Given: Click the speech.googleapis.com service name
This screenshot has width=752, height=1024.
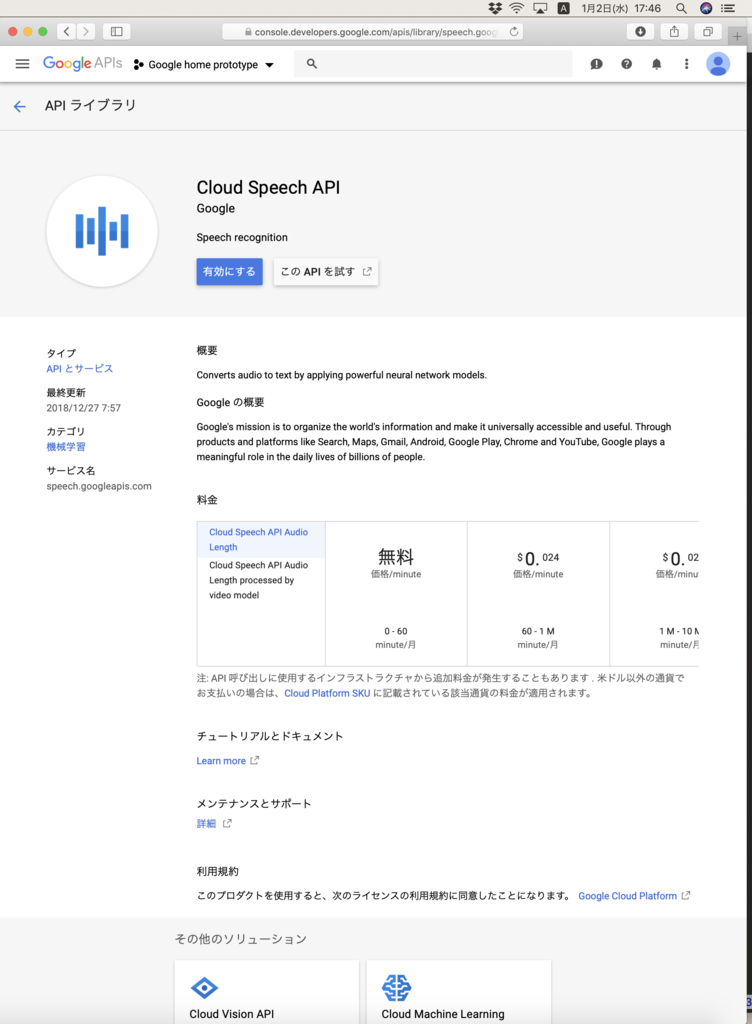Looking at the screenshot, I should click(99, 486).
